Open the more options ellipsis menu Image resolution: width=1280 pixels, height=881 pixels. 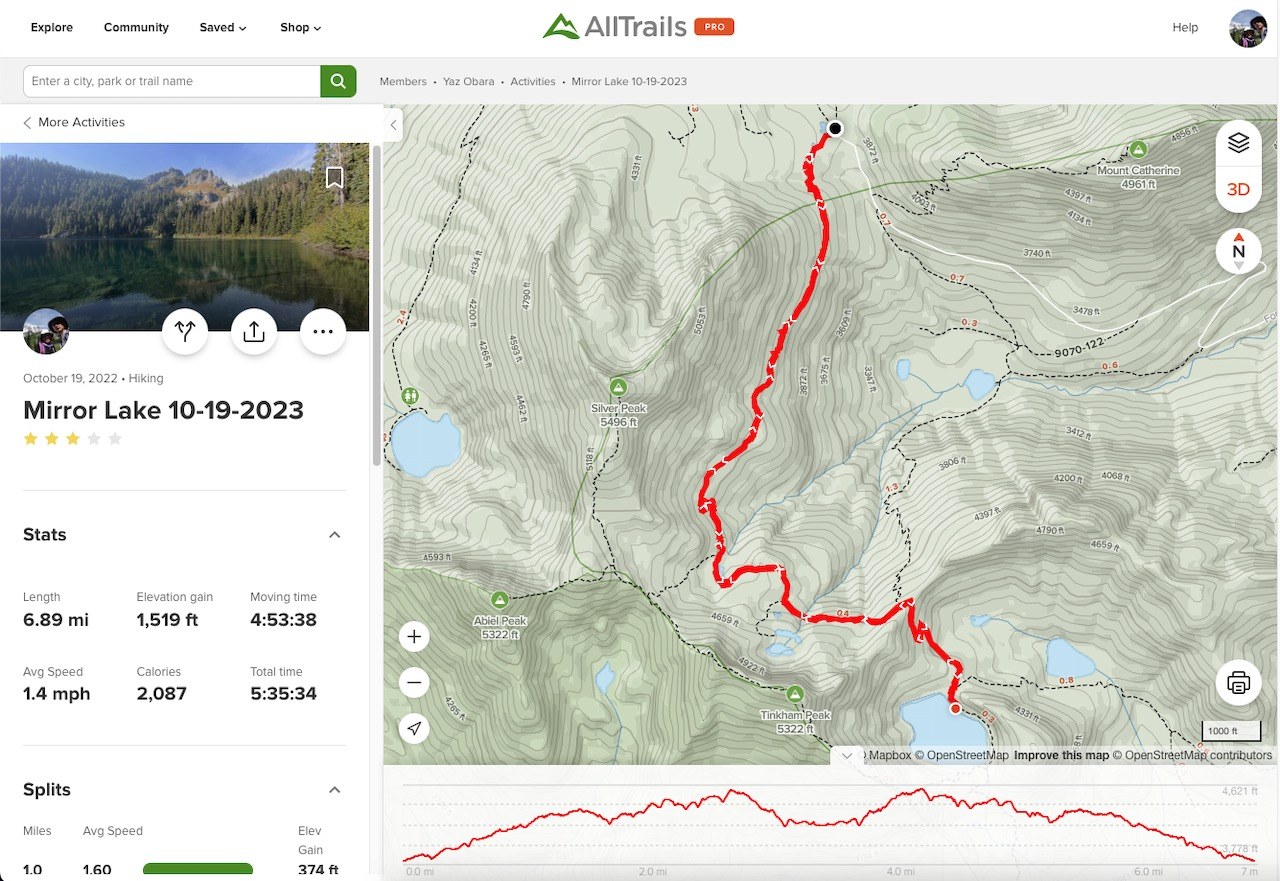click(323, 332)
